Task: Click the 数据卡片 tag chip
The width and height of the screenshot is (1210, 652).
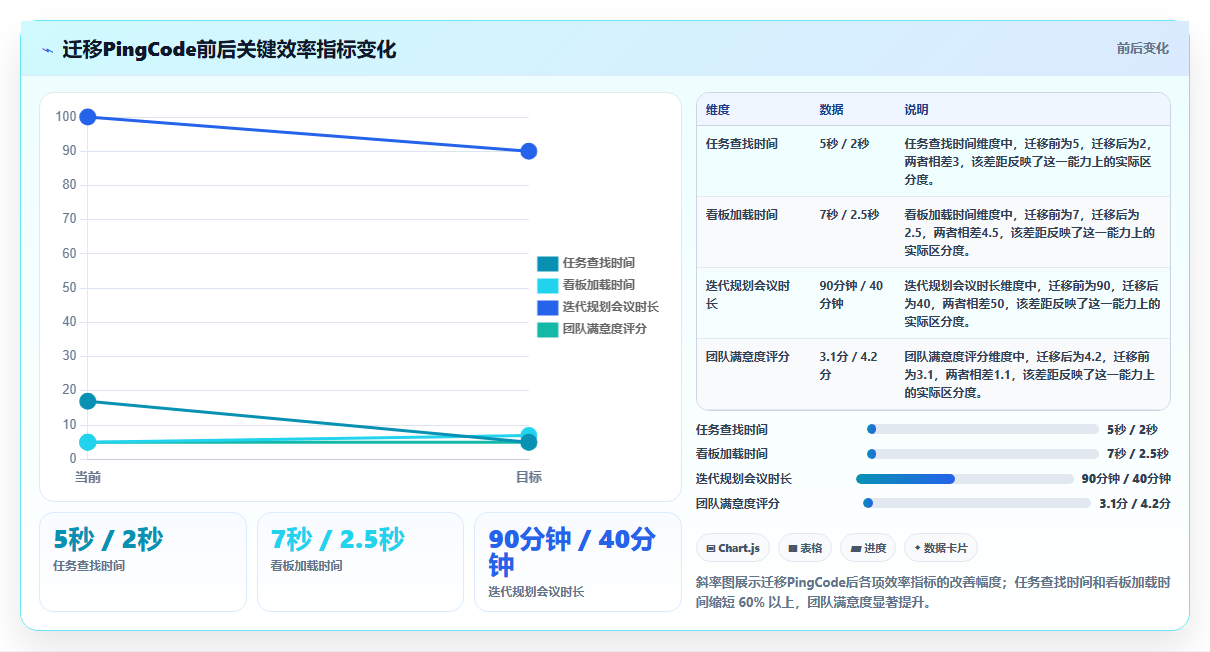Action: click(941, 548)
